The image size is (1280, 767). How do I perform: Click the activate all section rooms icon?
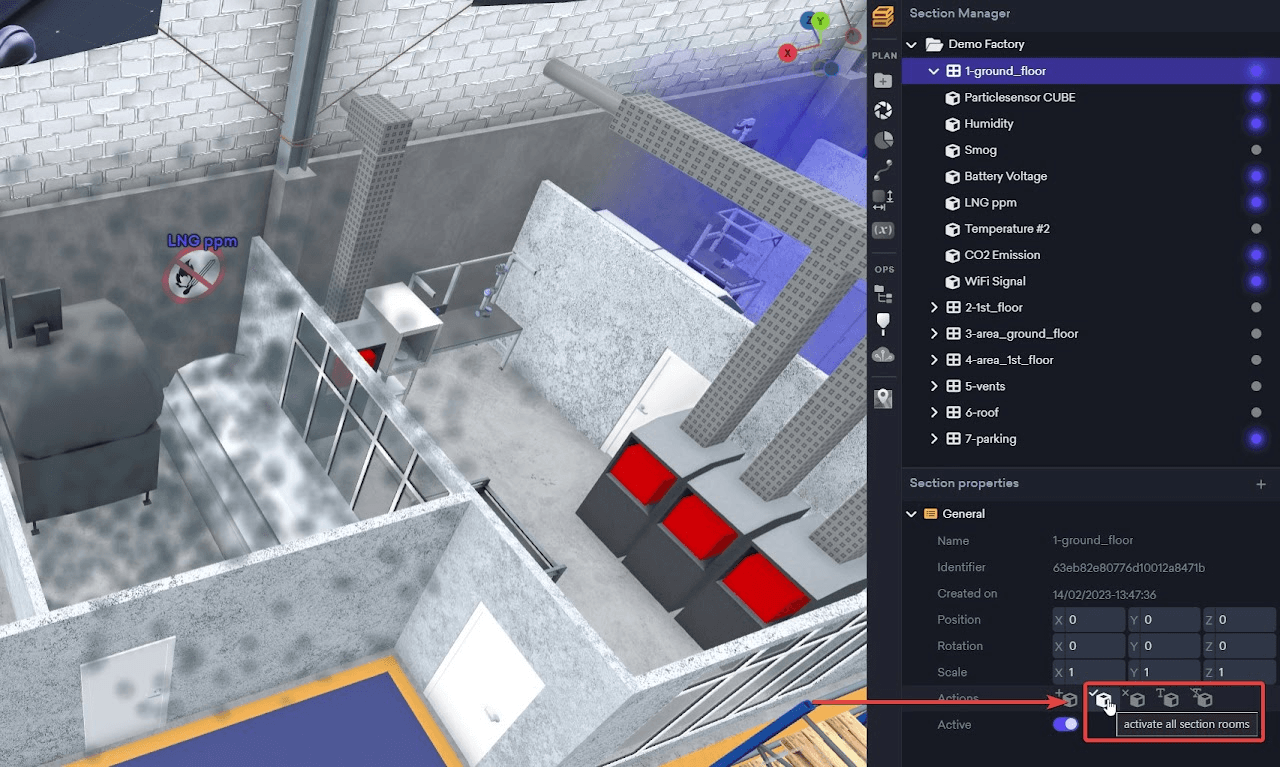point(1102,700)
